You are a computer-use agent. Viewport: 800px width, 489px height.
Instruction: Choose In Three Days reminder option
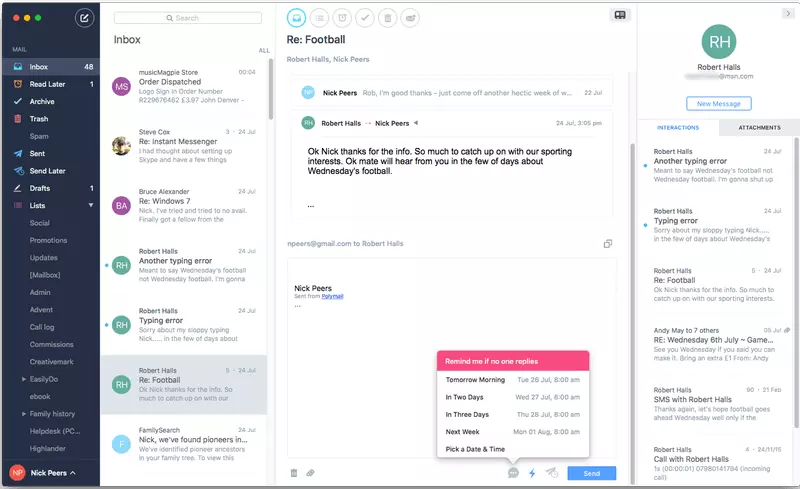[513, 414]
